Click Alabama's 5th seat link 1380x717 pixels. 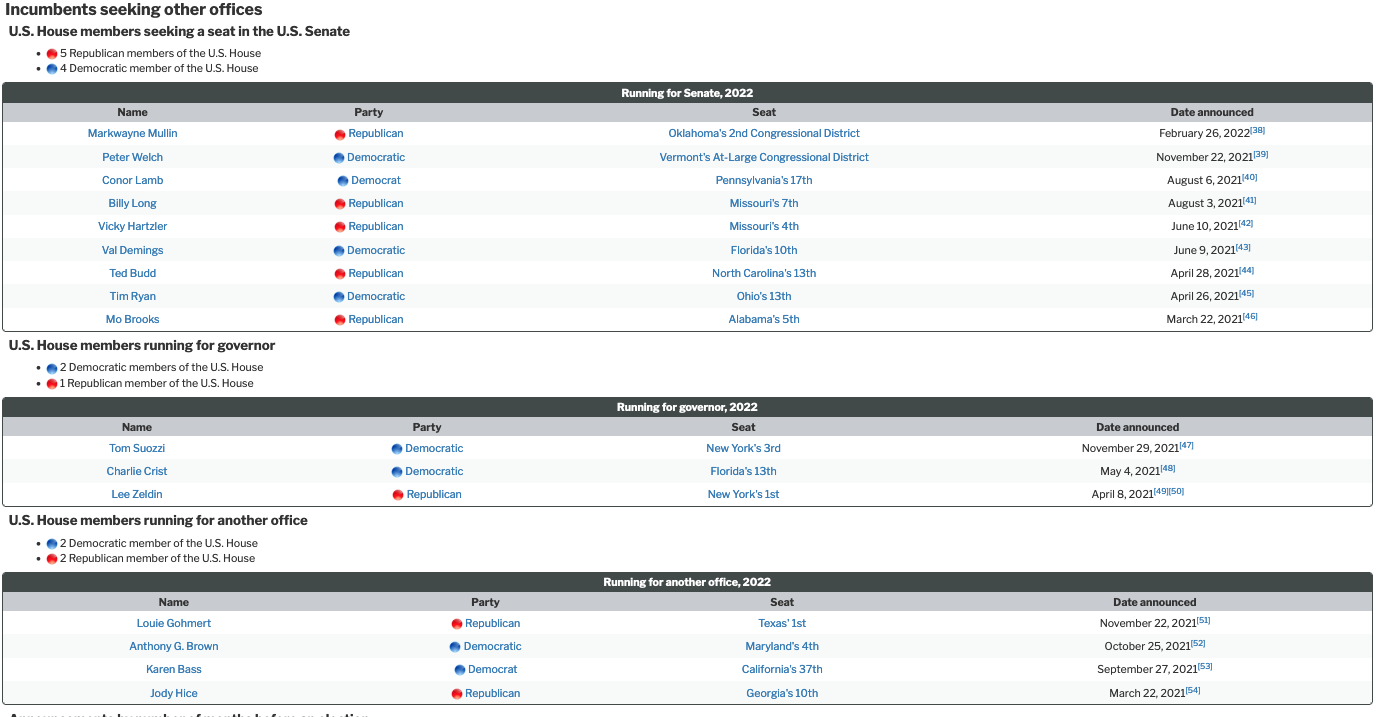(764, 319)
